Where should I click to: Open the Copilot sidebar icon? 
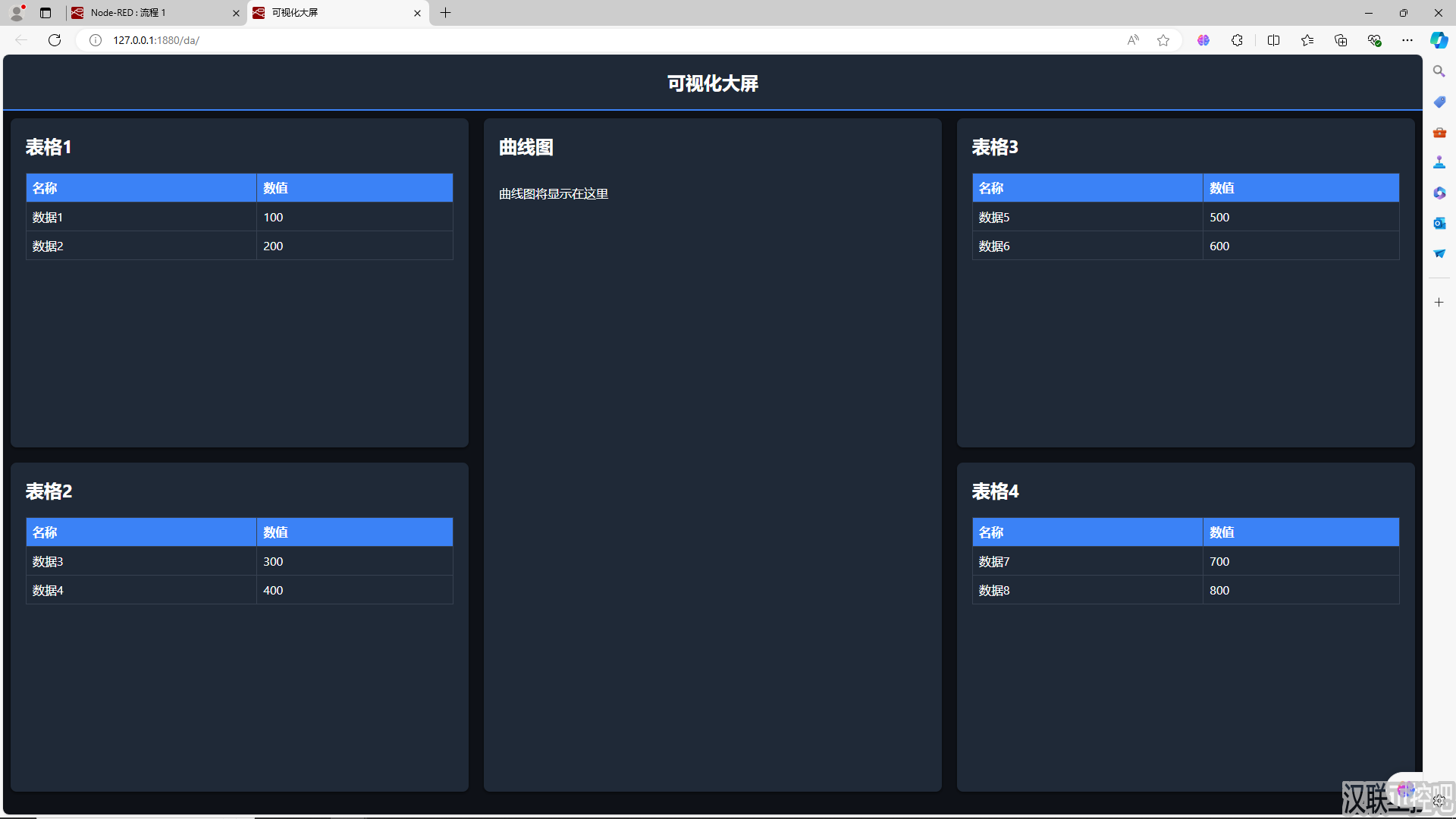pos(1439,40)
